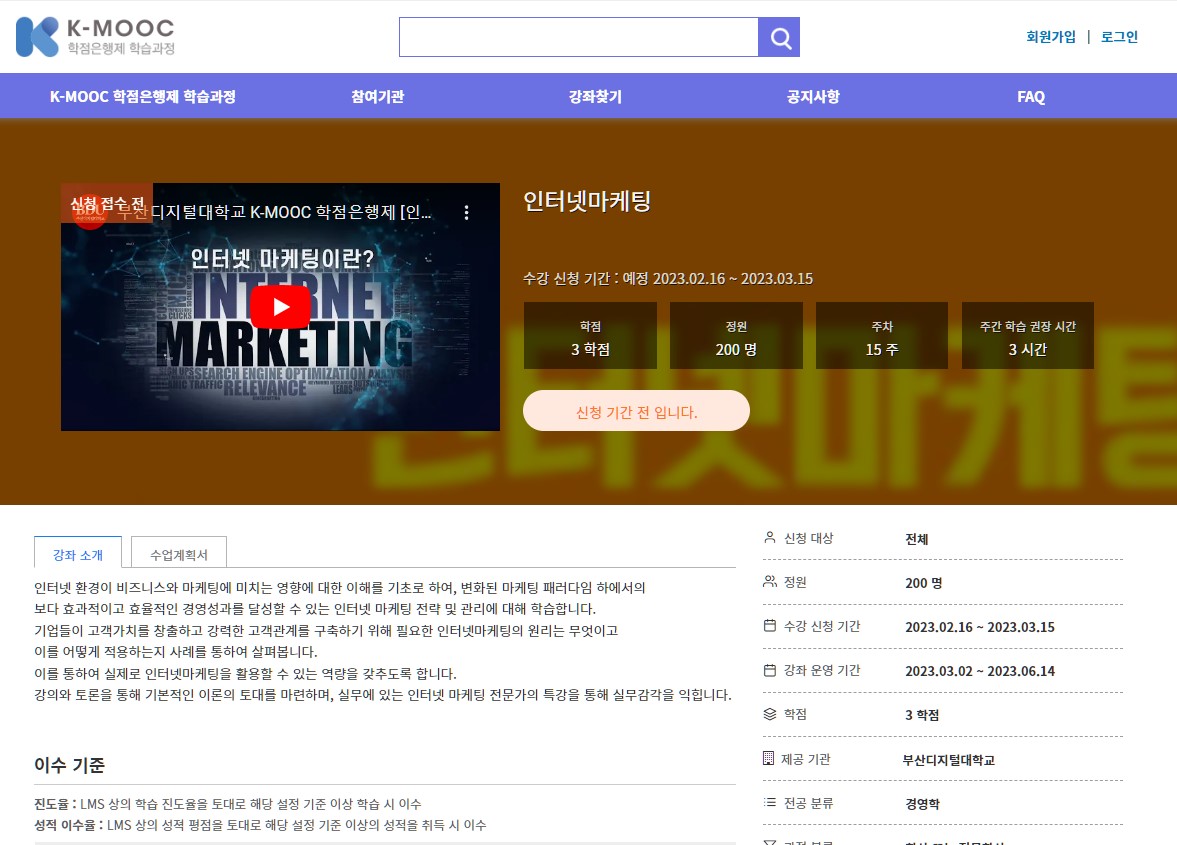
Task: Click the layers icon beside 학점
Action: point(769,714)
